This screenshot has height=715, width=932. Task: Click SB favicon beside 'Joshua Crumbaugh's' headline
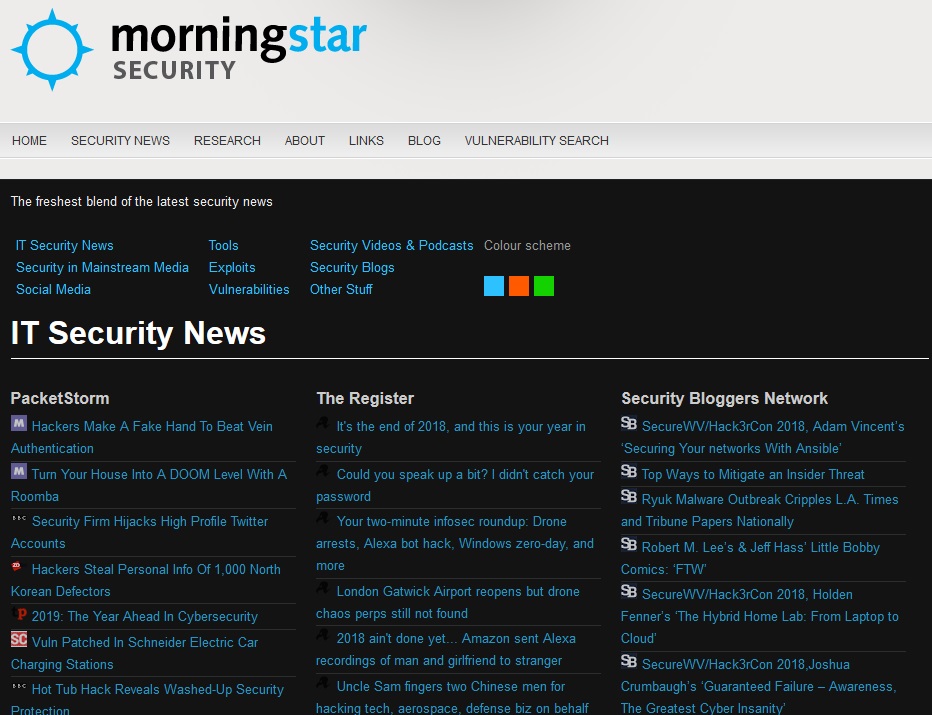pyautogui.click(x=629, y=662)
